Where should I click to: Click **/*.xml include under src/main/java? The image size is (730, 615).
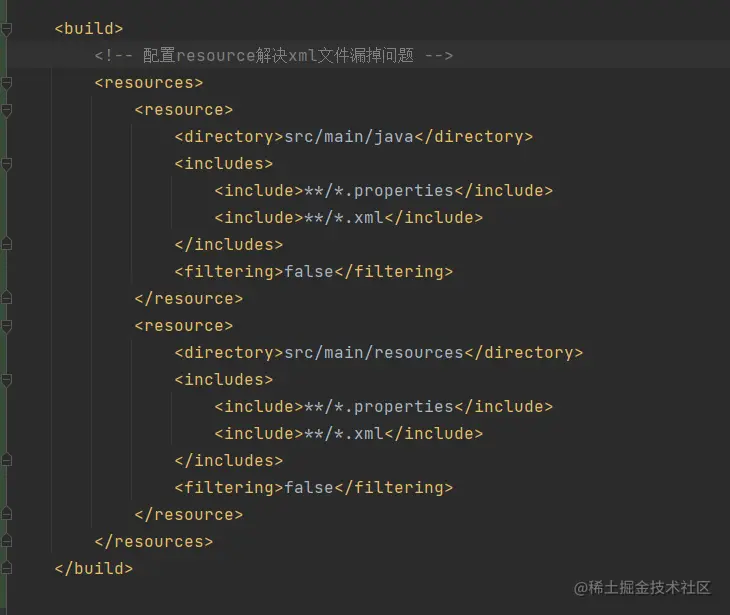click(x=344, y=217)
